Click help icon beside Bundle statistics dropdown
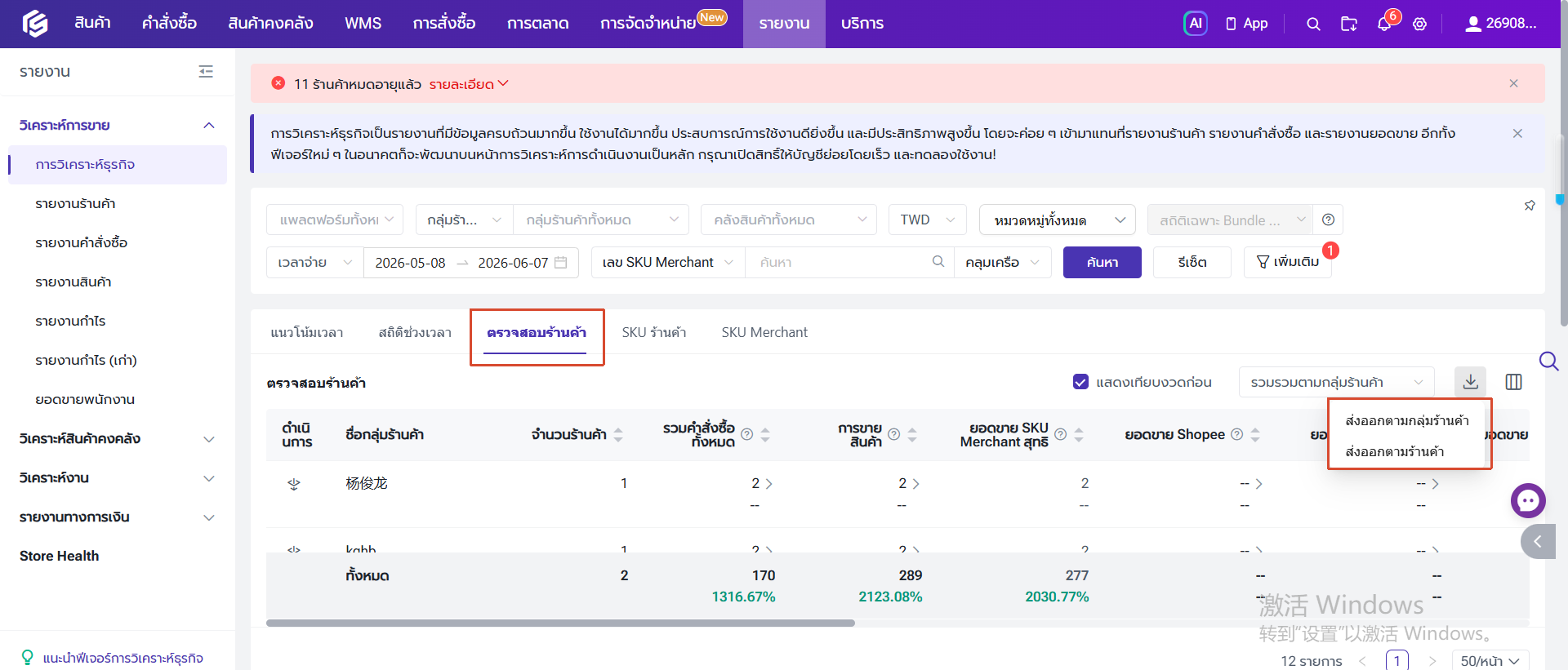The image size is (1568, 670). pyautogui.click(x=1328, y=220)
